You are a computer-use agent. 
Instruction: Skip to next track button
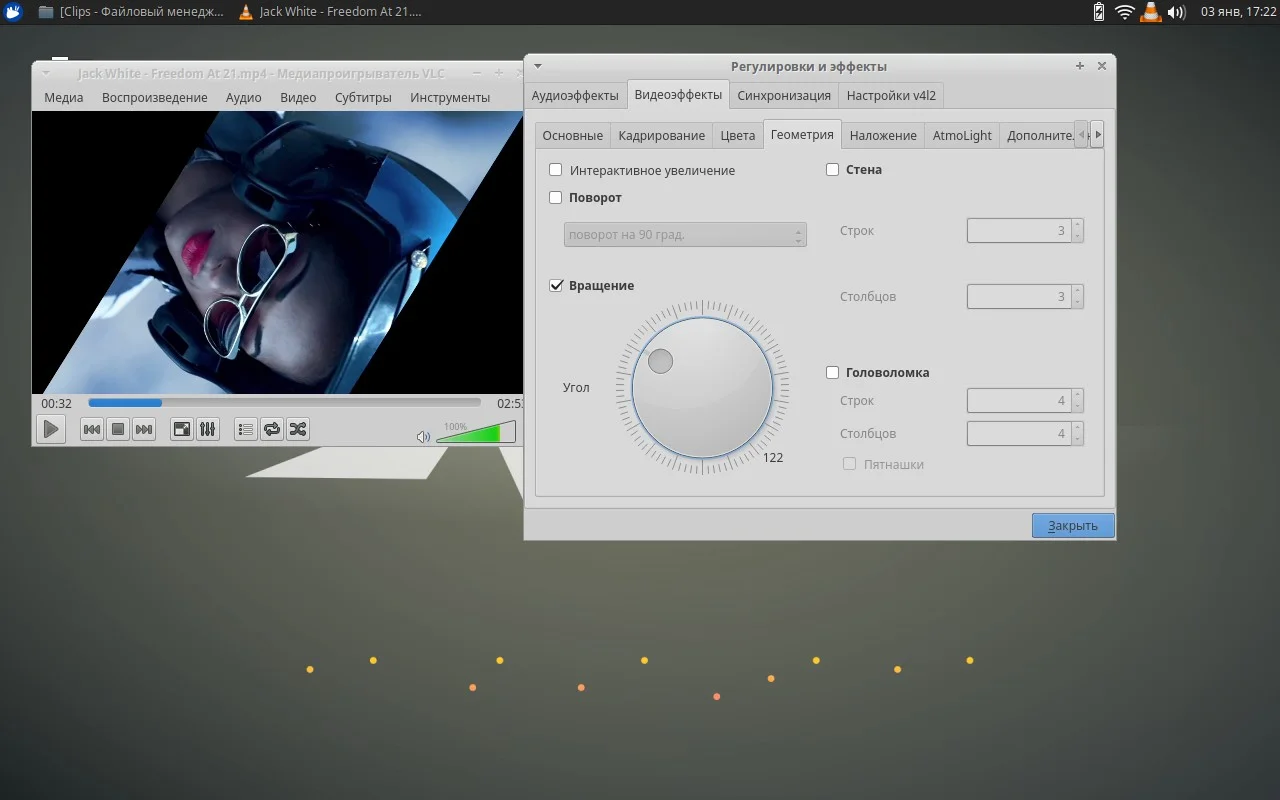(144, 429)
